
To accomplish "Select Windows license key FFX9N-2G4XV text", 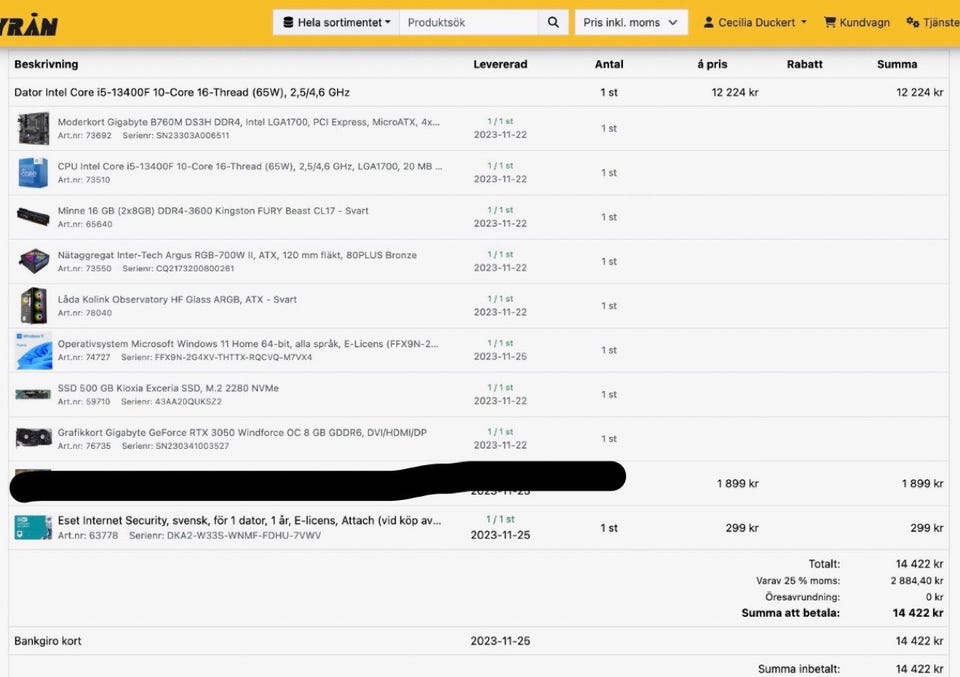I will (233, 357).
